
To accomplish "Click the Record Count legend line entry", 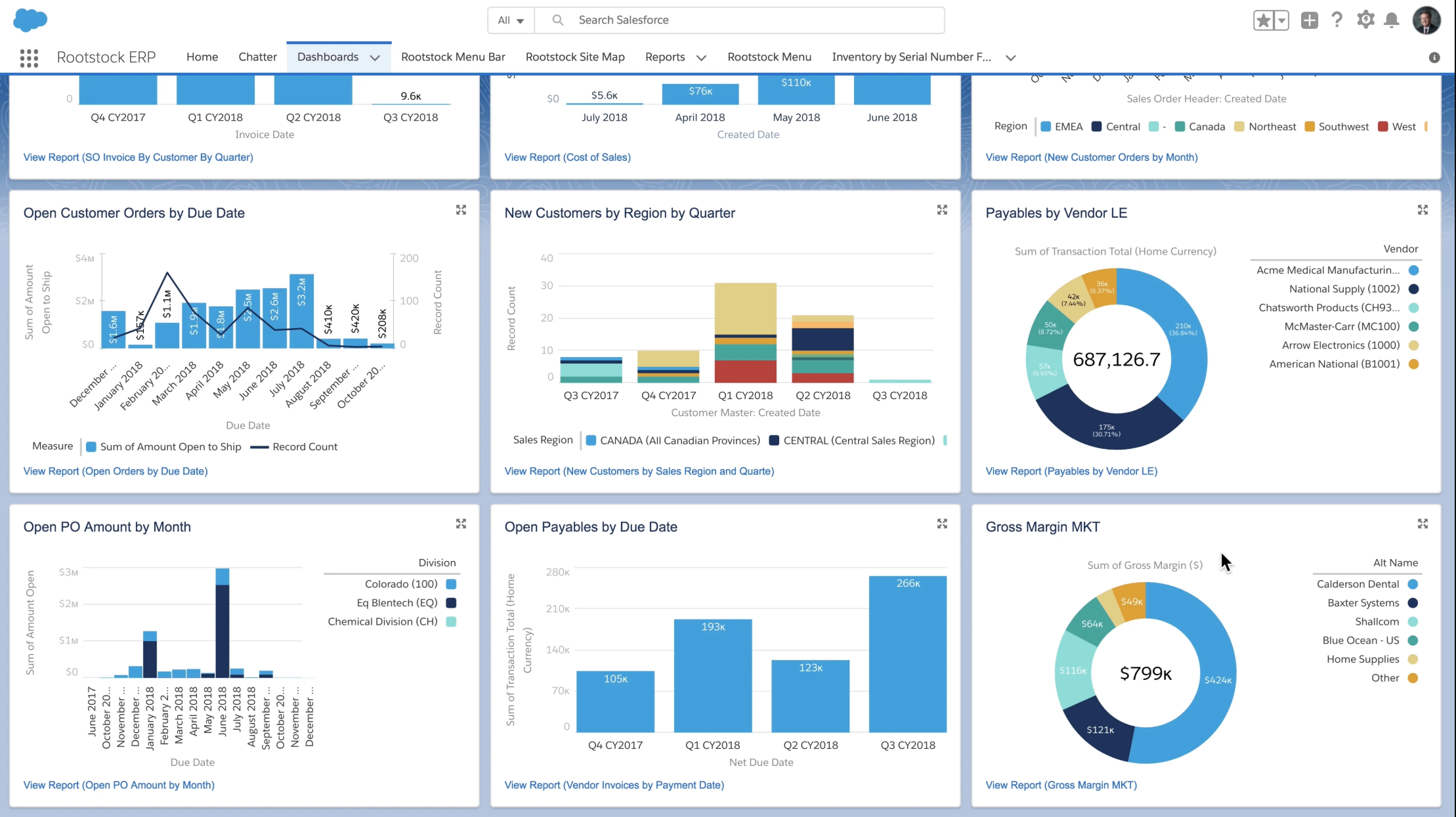I will pyautogui.click(x=294, y=447).
